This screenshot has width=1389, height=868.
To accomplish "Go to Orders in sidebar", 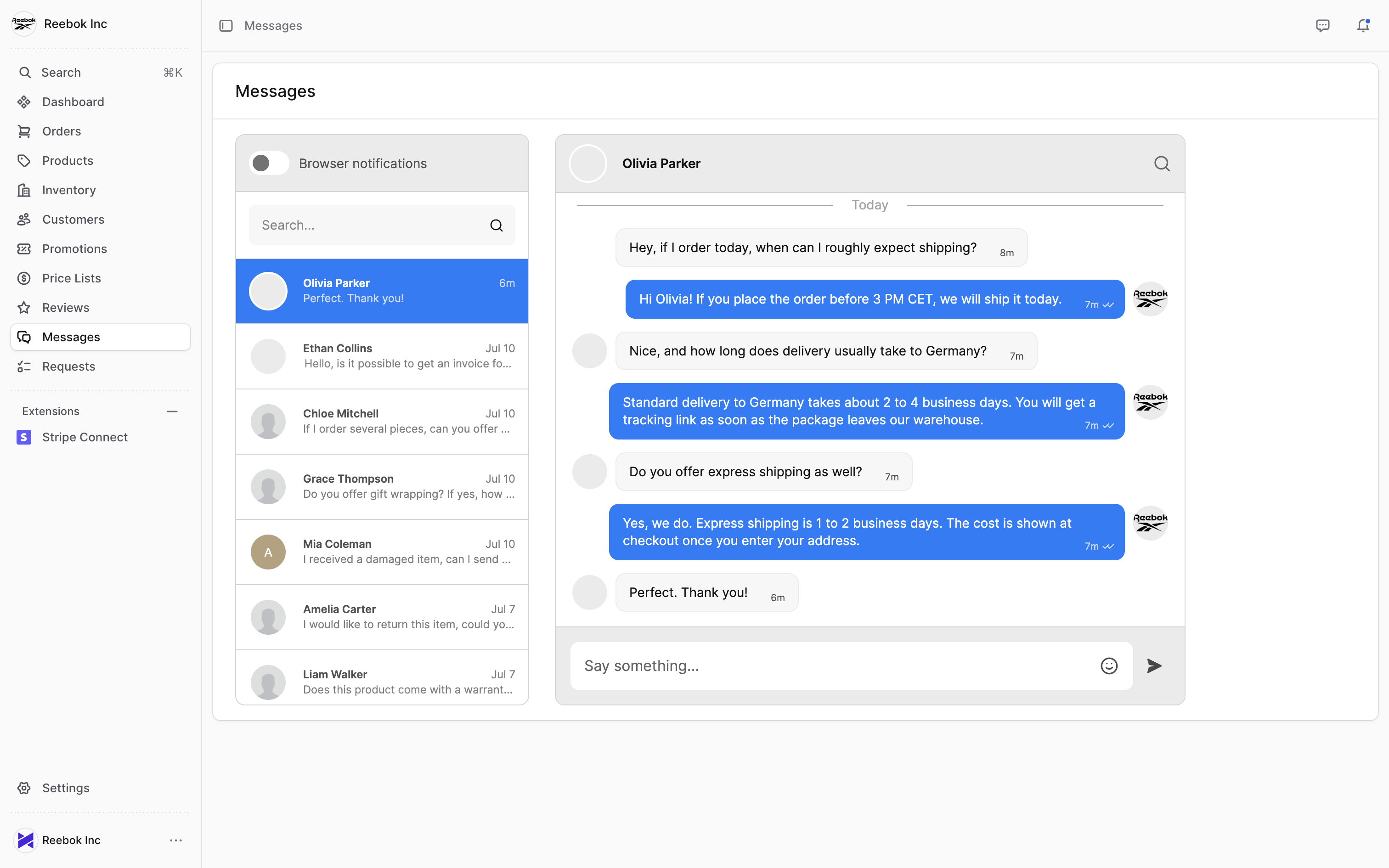I will (62, 131).
